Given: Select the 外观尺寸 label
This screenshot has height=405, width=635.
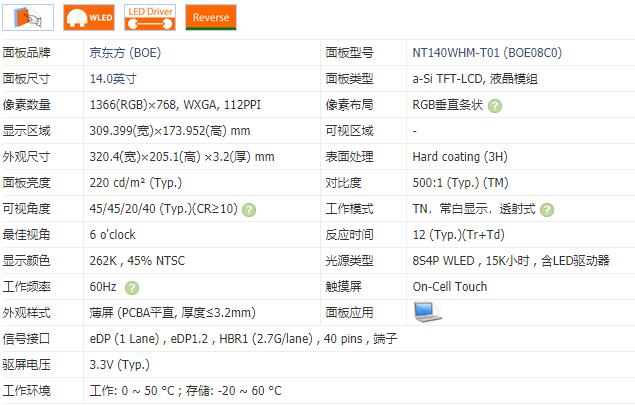Looking at the screenshot, I should pos(26,157).
